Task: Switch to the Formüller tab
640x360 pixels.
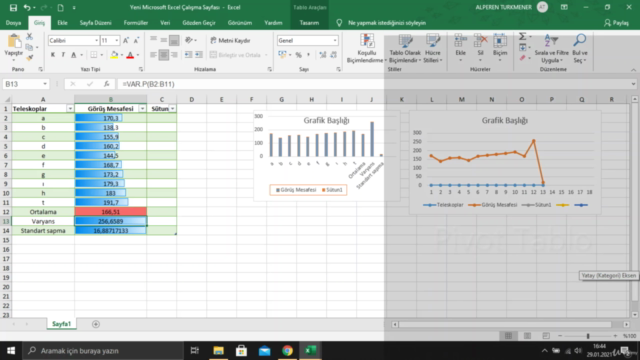Action: tap(136, 23)
